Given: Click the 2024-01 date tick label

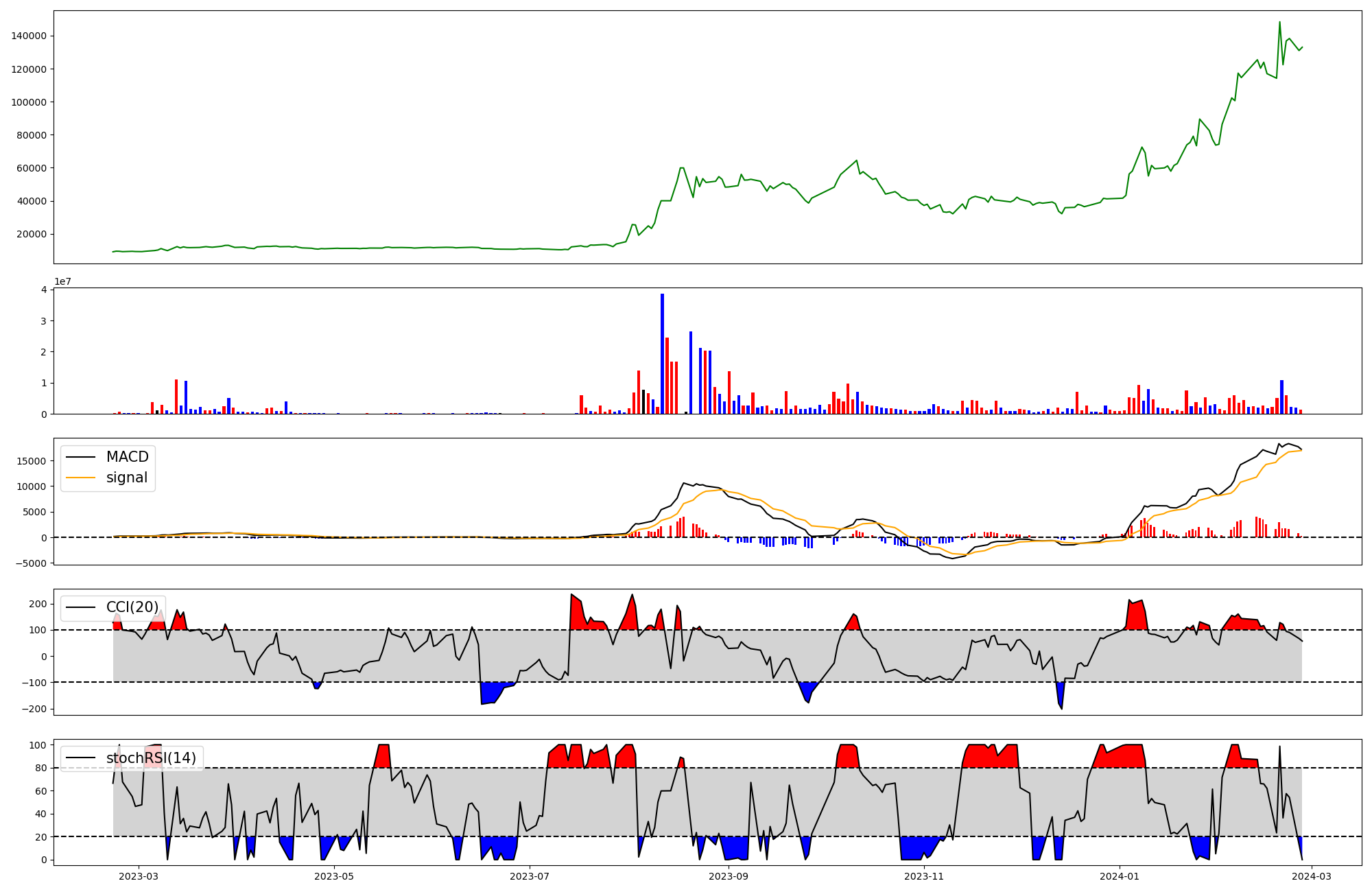Looking at the screenshot, I should (x=1120, y=876).
